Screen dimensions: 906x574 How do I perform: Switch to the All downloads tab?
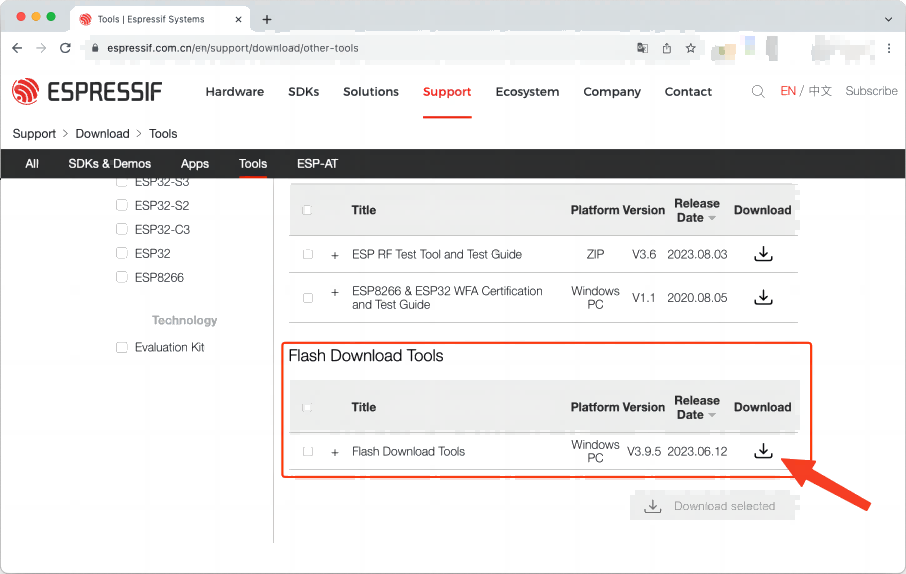pos(32,164)
